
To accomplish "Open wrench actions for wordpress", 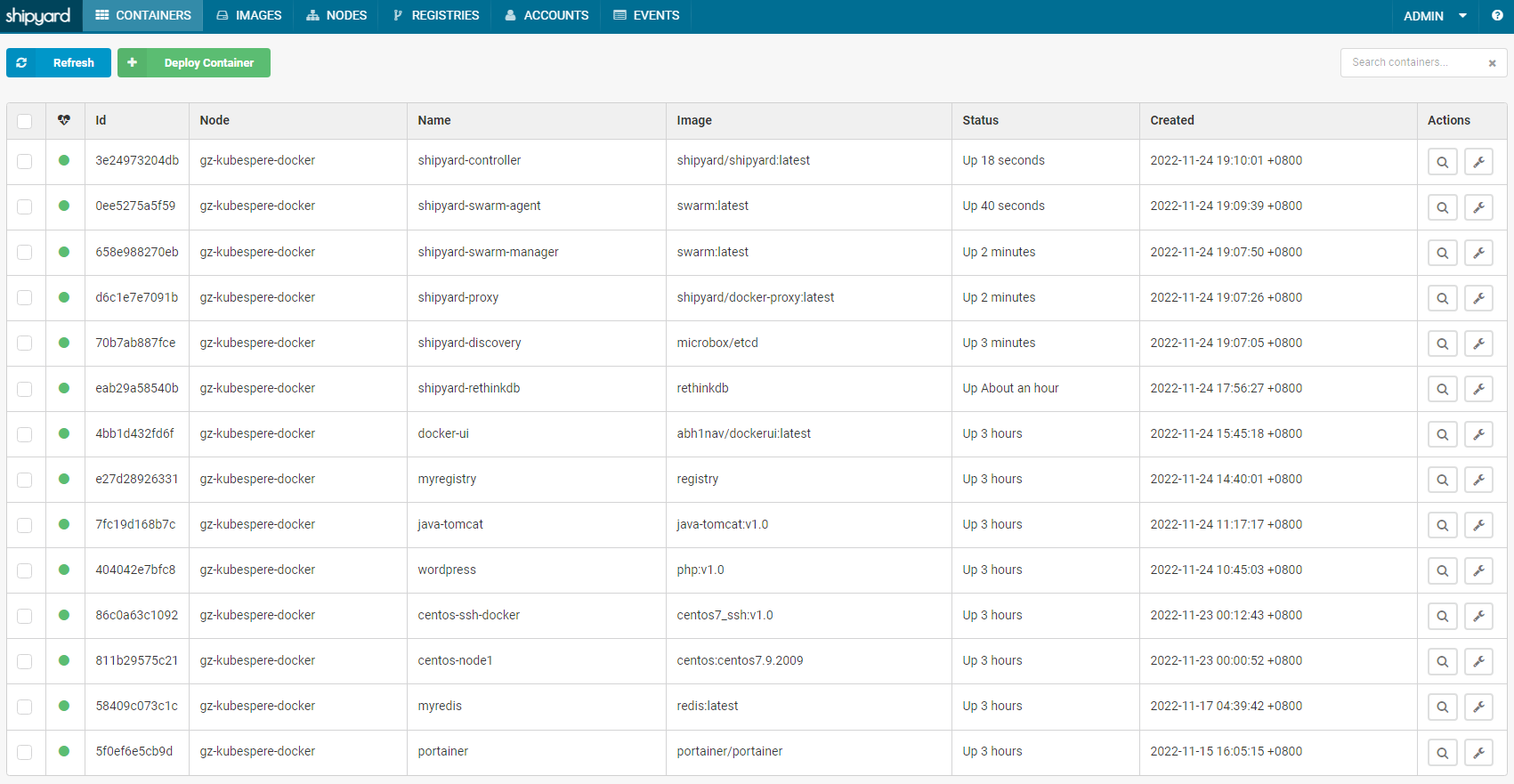I will click(1478, 570).
